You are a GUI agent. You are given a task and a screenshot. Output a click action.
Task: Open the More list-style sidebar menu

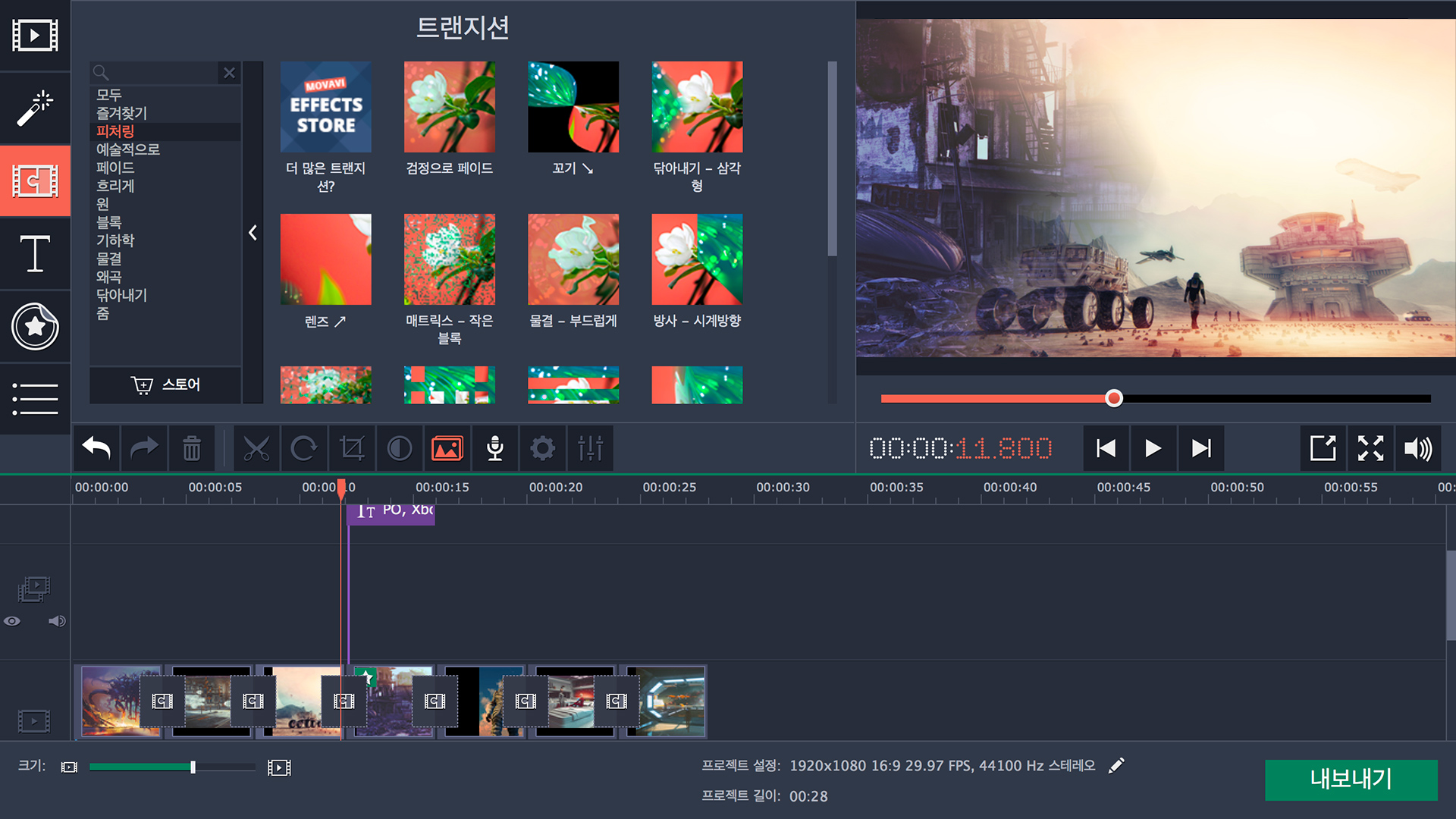pos(35,399)
